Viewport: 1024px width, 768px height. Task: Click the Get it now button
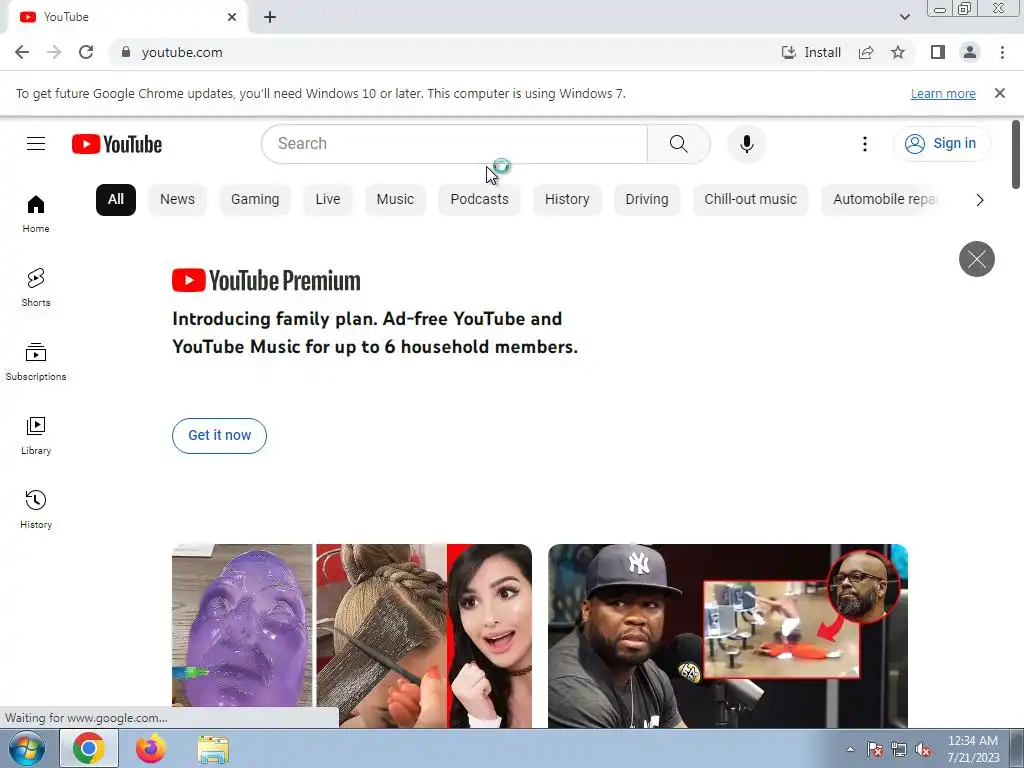[219, 436]
